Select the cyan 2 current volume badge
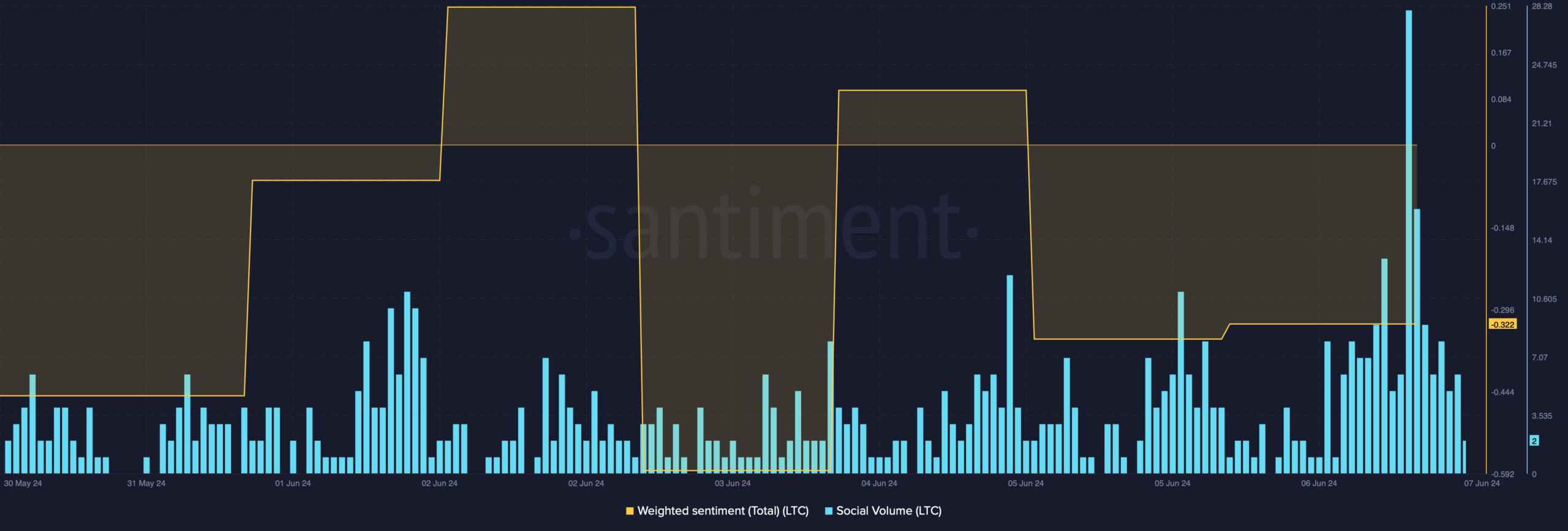Screen dimensions: 1568x531 [x=1534, y=441]
